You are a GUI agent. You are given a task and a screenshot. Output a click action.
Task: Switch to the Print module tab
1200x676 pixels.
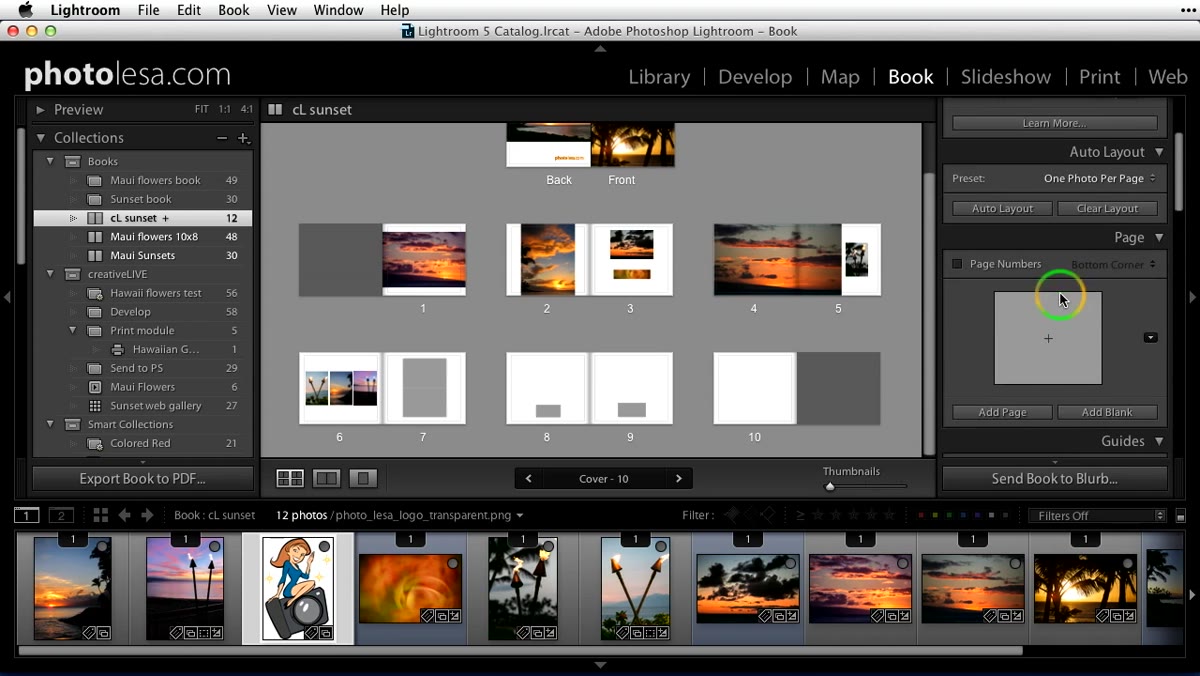pyautogui.click(x=1100, y=77)
